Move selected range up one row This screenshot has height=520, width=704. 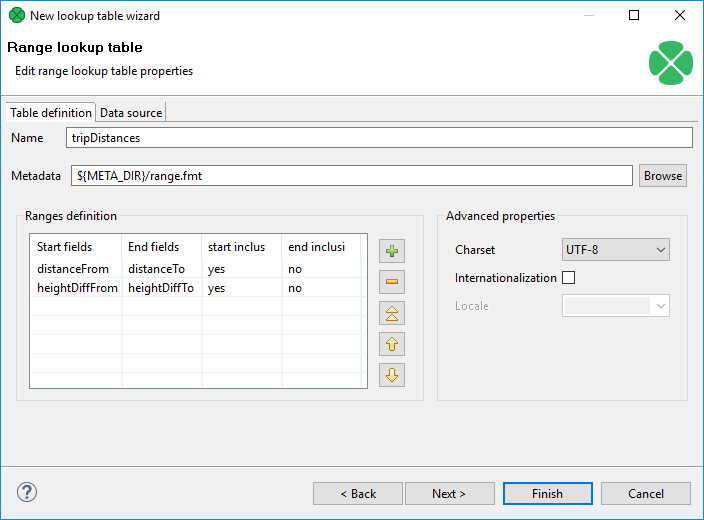pos(392,344)
